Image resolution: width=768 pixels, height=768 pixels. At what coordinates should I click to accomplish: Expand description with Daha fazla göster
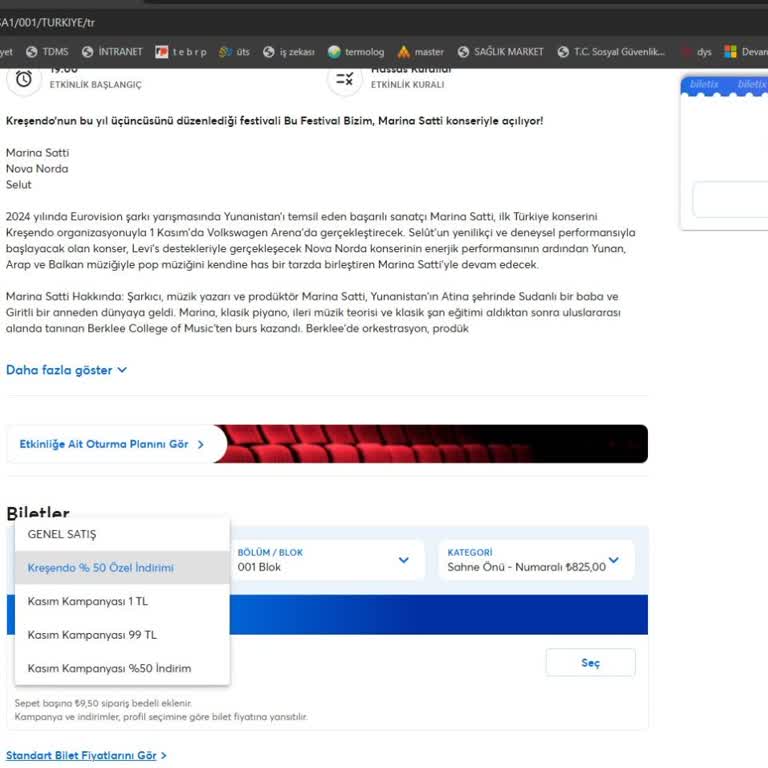(x=66, y=370)
